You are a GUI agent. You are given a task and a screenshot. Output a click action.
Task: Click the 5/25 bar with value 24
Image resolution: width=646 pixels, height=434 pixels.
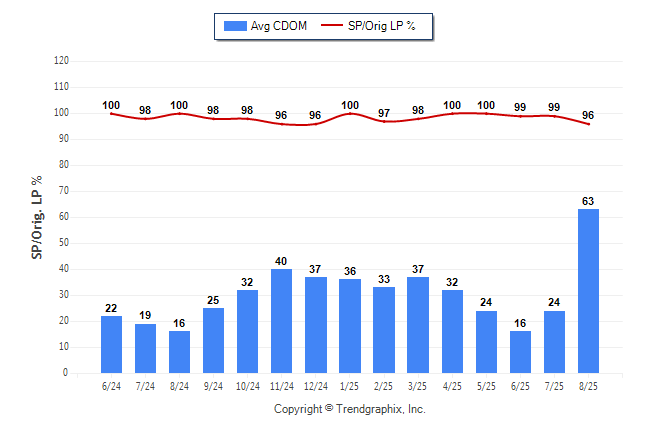pyautogui.click(x=487, y=342)
